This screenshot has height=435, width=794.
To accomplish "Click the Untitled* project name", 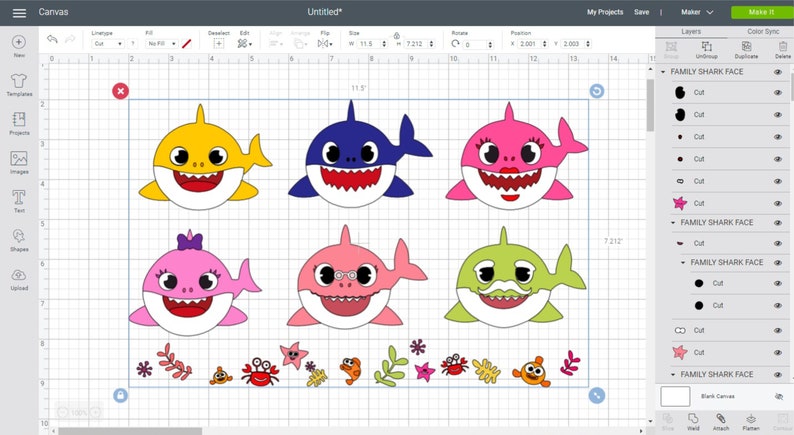I will point(325,12).
